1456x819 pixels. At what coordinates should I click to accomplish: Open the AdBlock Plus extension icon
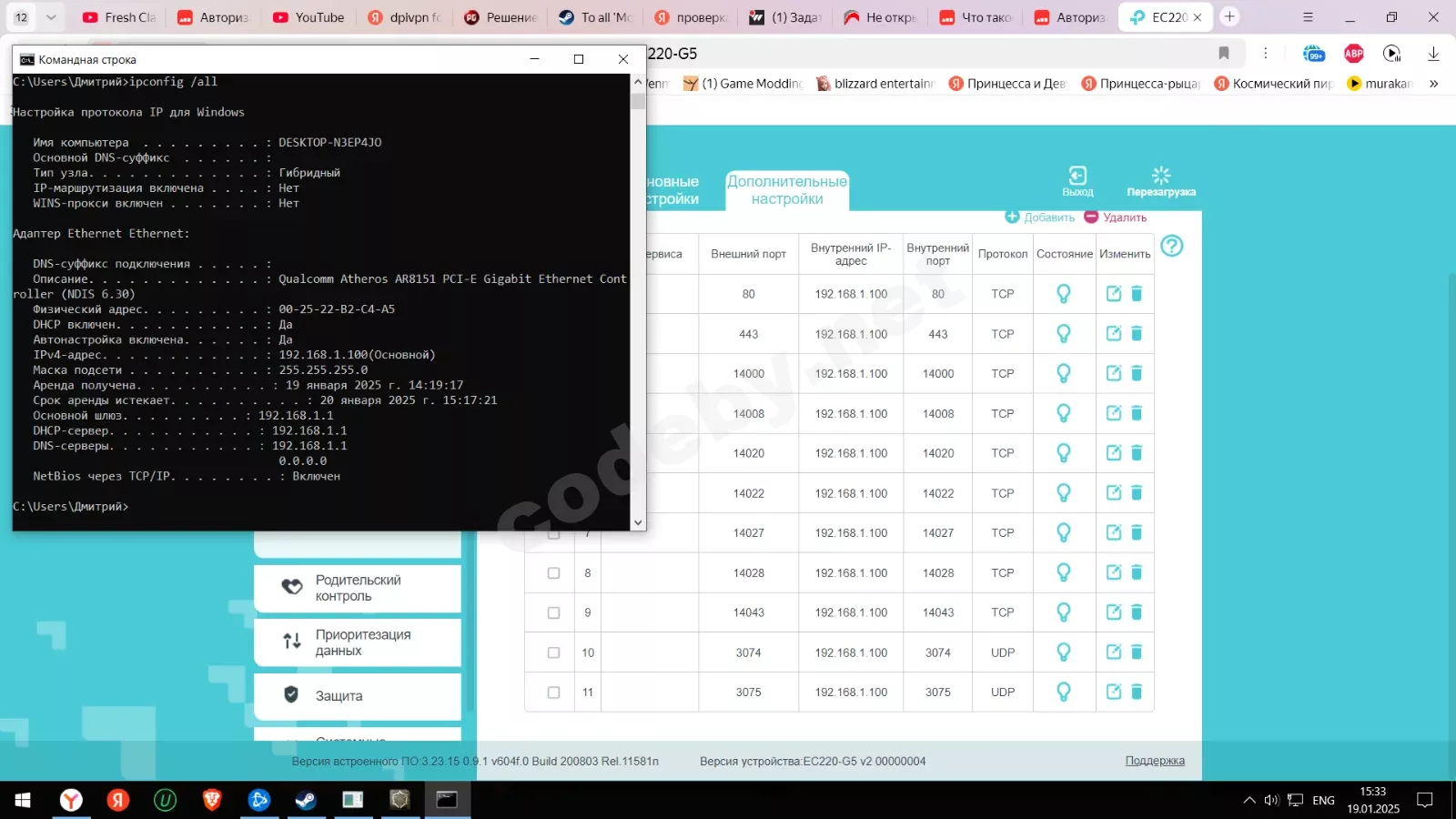[1354, 54]
